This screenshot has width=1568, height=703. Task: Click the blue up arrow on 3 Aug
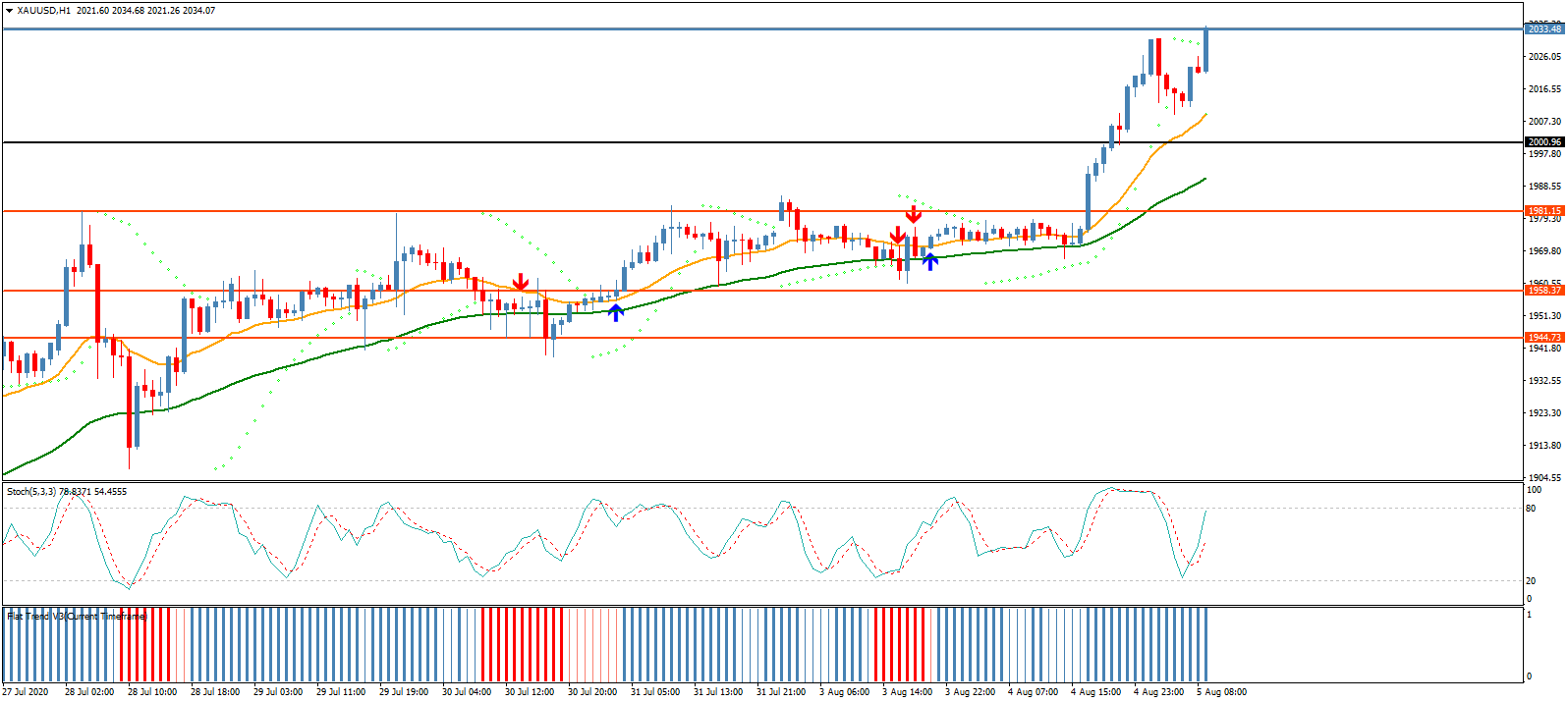pos(929,261)
